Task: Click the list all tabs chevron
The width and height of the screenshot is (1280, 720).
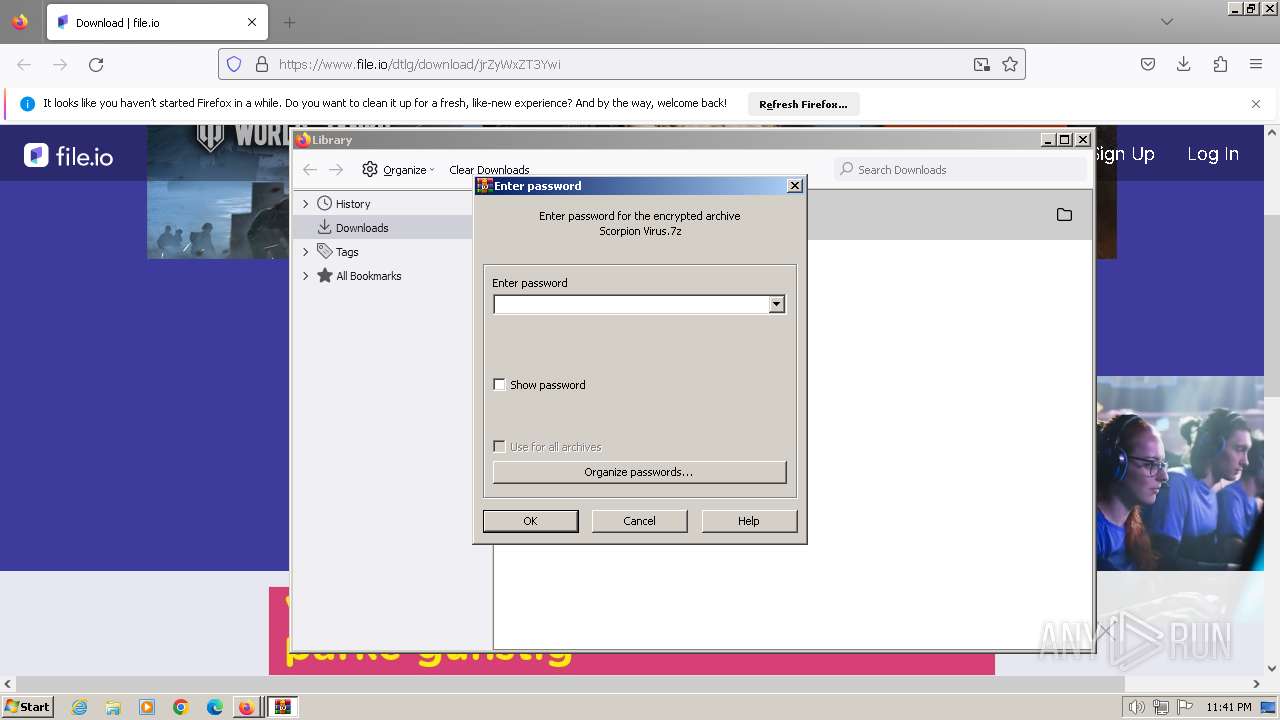Action: click(x=1167, y=22)
